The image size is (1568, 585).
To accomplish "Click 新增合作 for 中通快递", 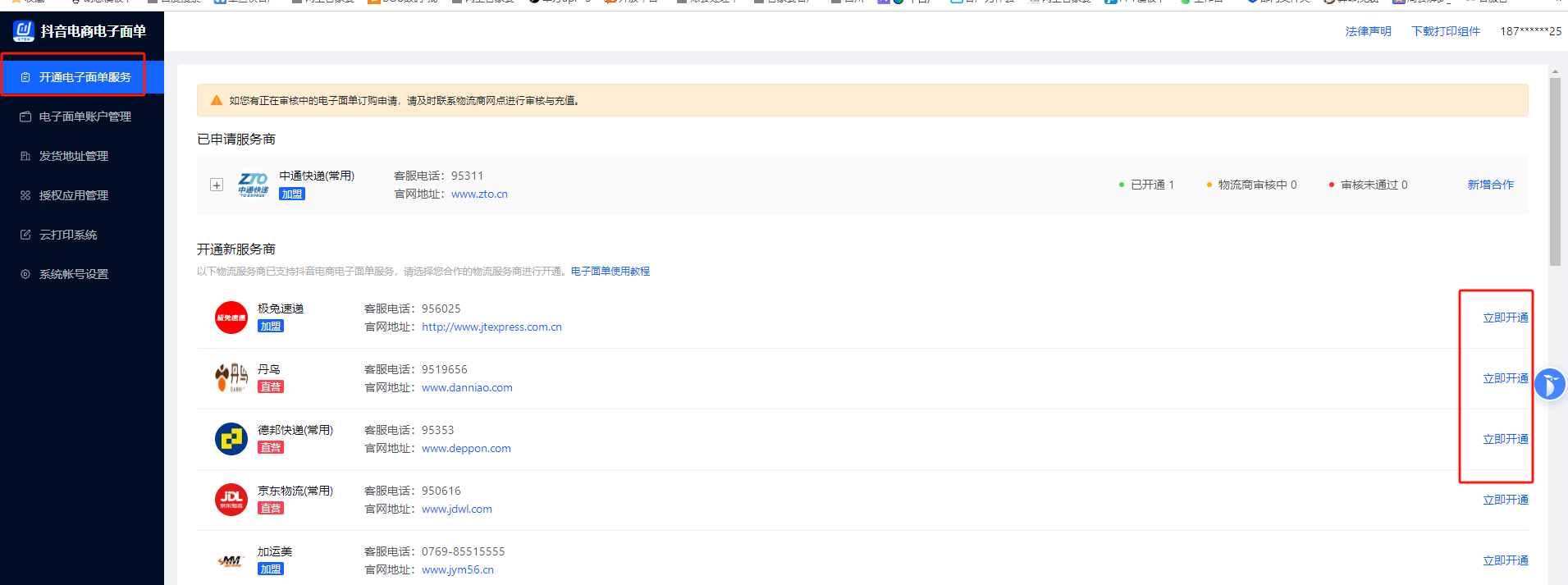I will (1490, 185).
